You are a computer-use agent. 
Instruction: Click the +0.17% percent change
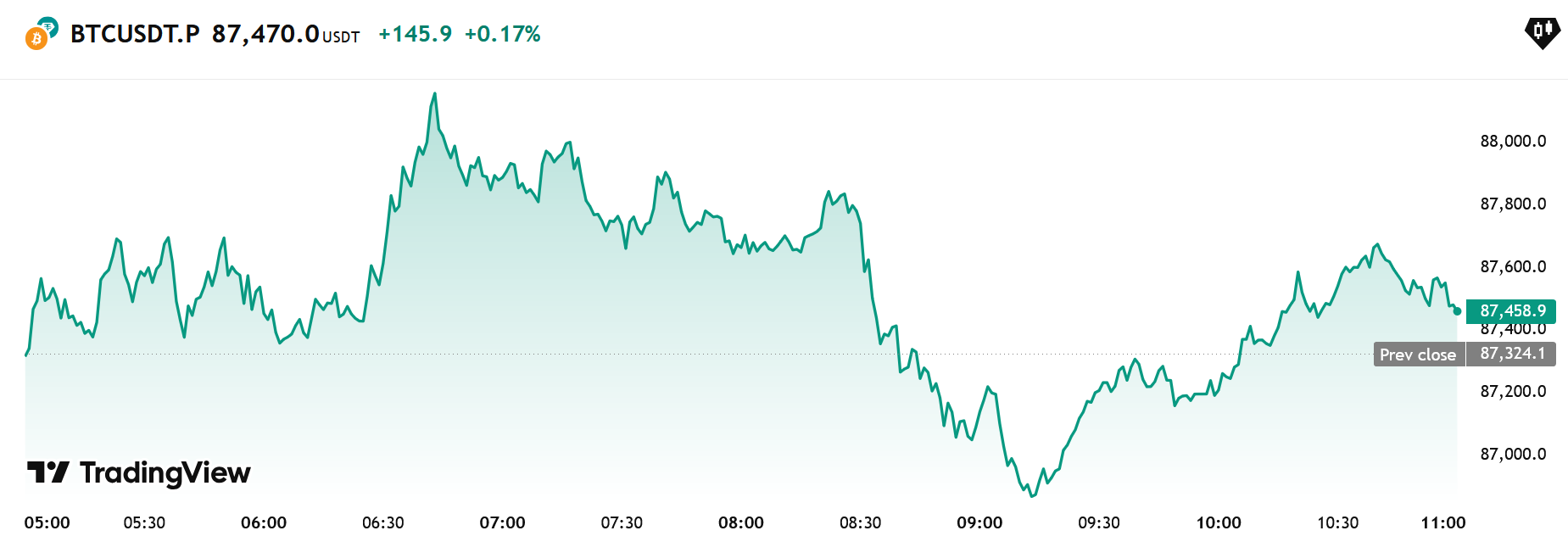pyautogui.click(x=502, y=34)
